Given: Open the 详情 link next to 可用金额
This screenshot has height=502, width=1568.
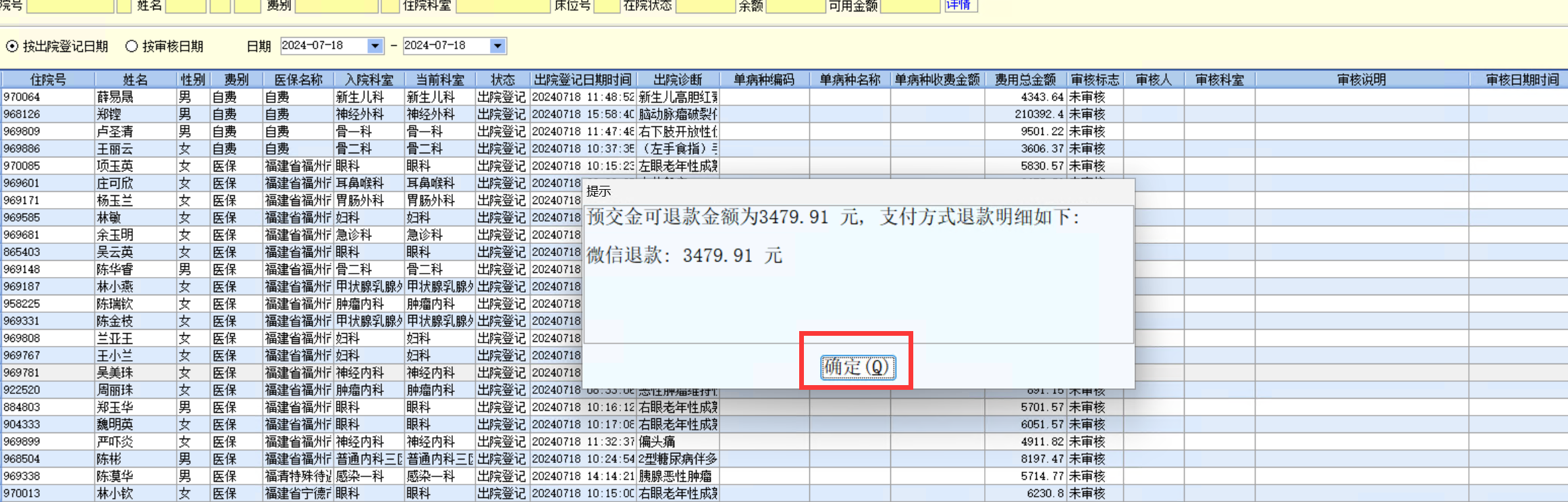Looking at the screenshot, I should pos(958,5).
